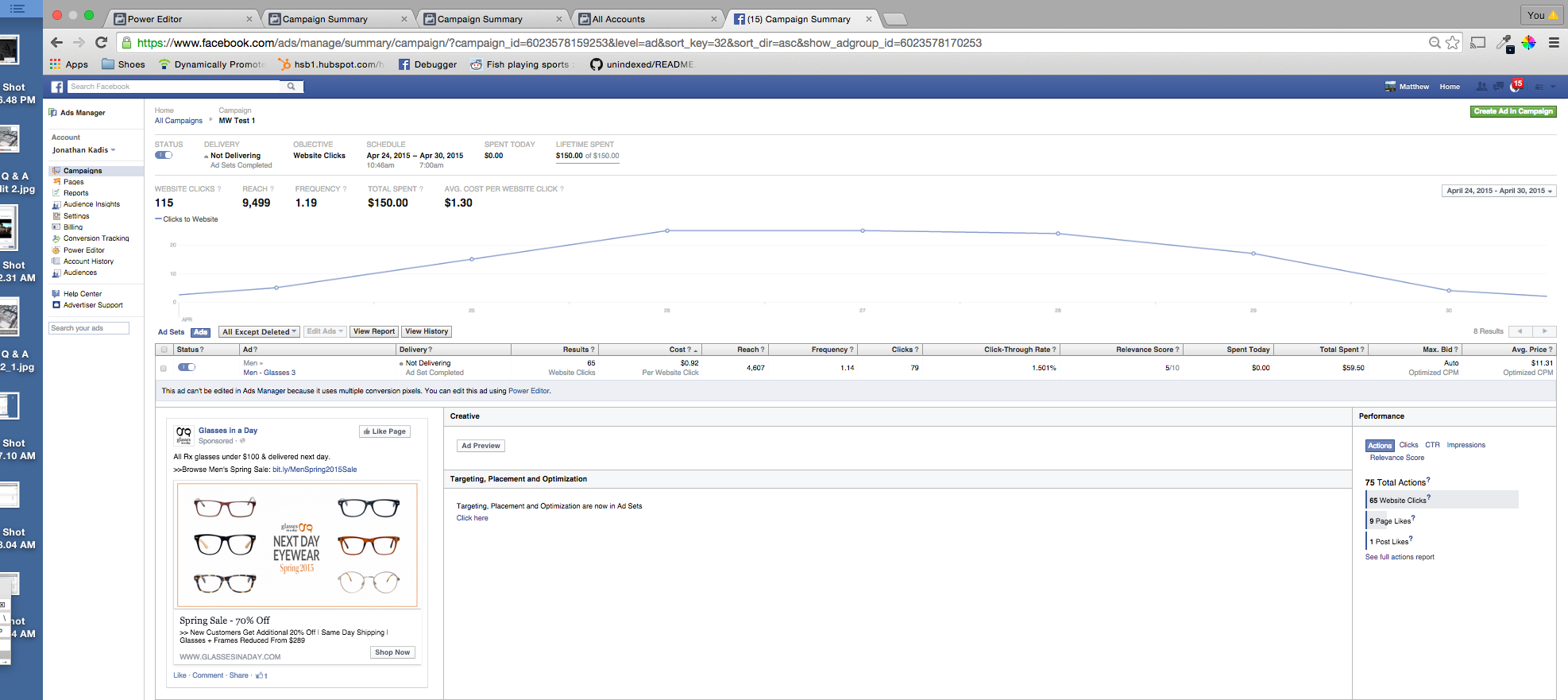Image resolution: width=1568 pixels, height=700 pixels.
Task: Open date range April 24 - April 30 dropdown
Action: pos(1499,191)
